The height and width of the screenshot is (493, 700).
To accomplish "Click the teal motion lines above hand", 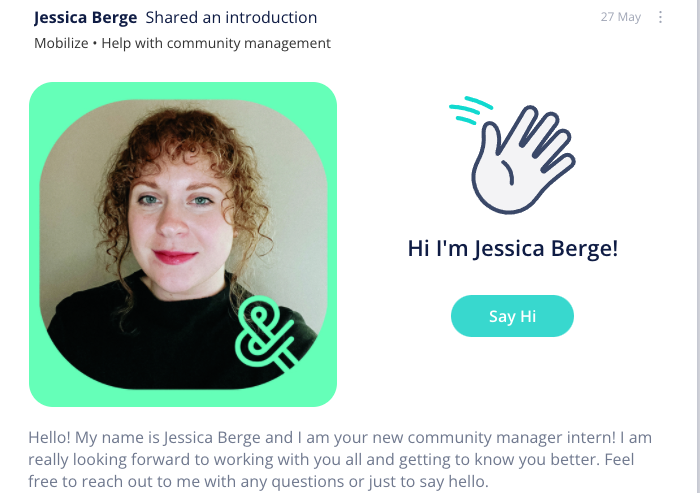I will click(470, 109).
